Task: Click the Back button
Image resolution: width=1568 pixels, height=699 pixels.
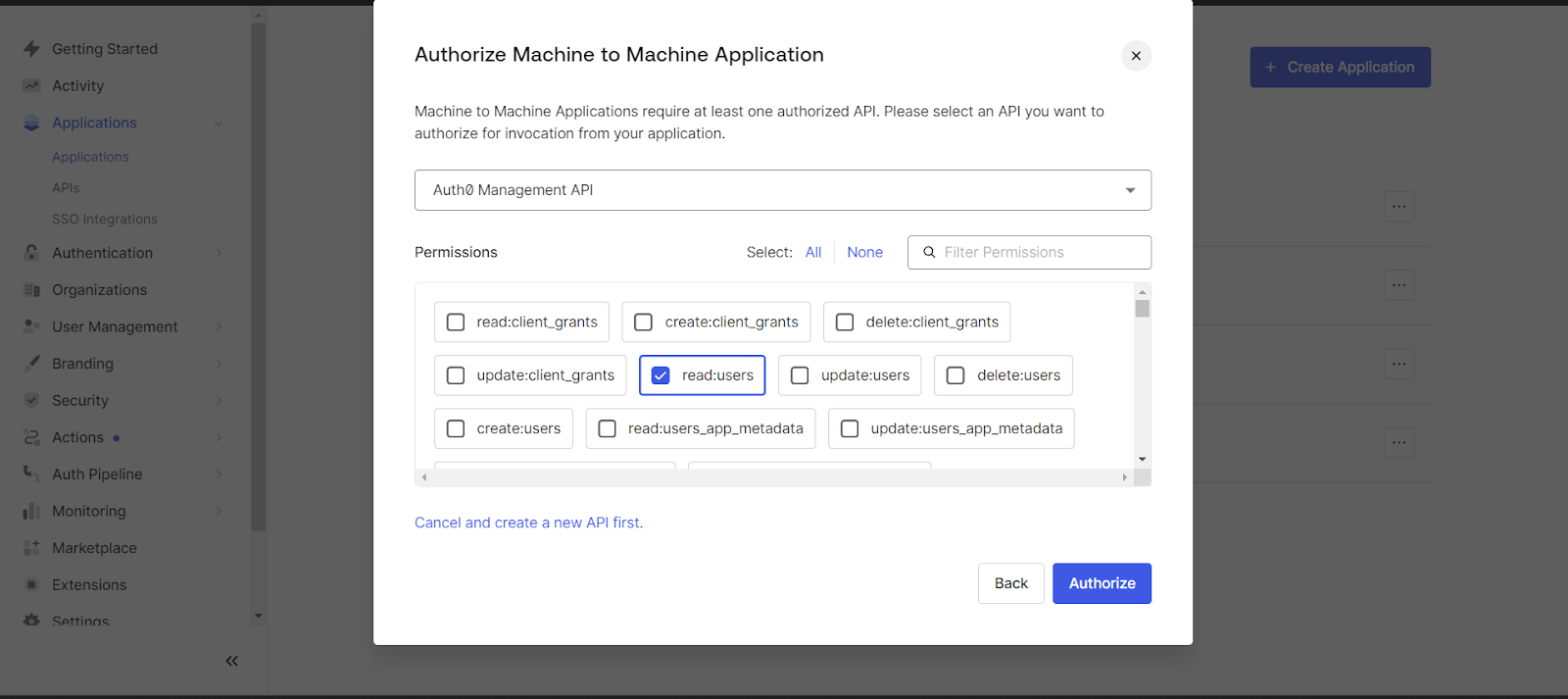Action: pos(1011,583)
